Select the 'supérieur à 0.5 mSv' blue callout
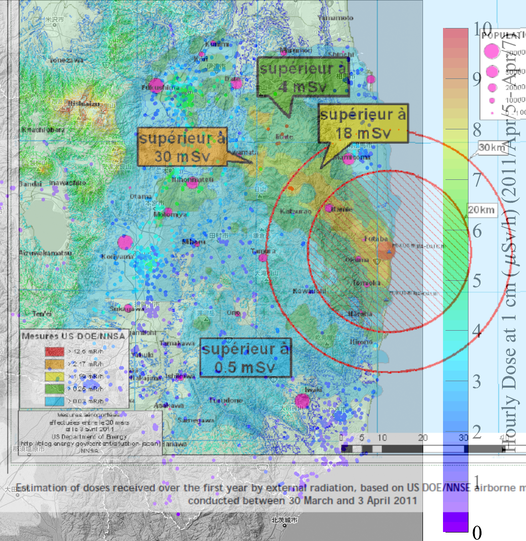Image resolution: width=526 pixels, height=541 pixels. click(x=246, y=357)
